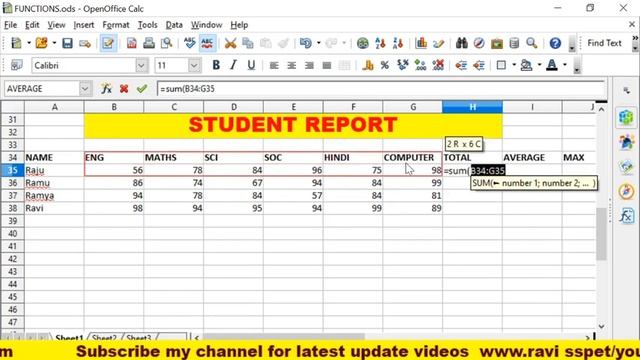Open the Format menu
Screen dimensions: 640x360
(116, 25)
